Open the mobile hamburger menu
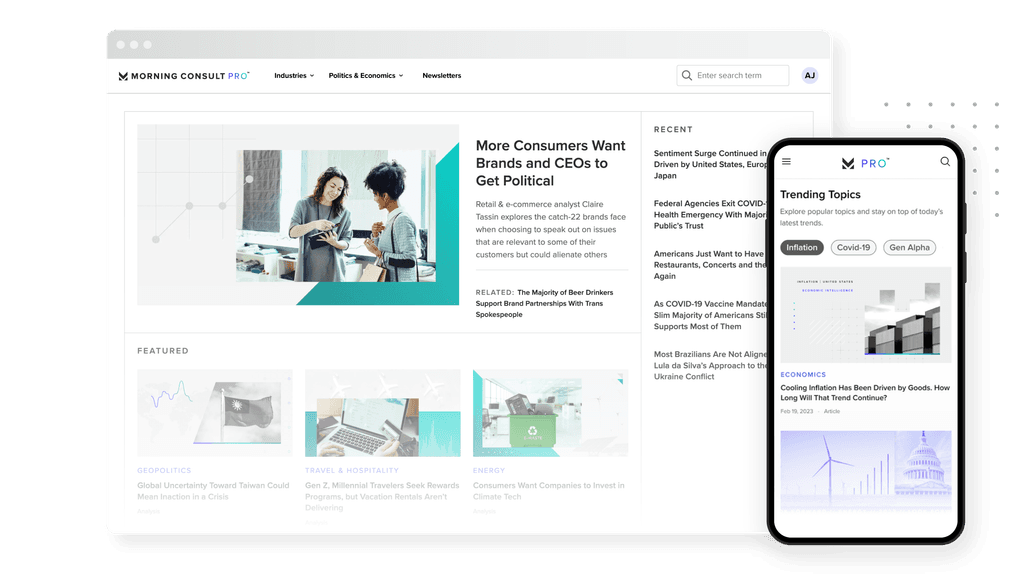 [x=786, y=162]
